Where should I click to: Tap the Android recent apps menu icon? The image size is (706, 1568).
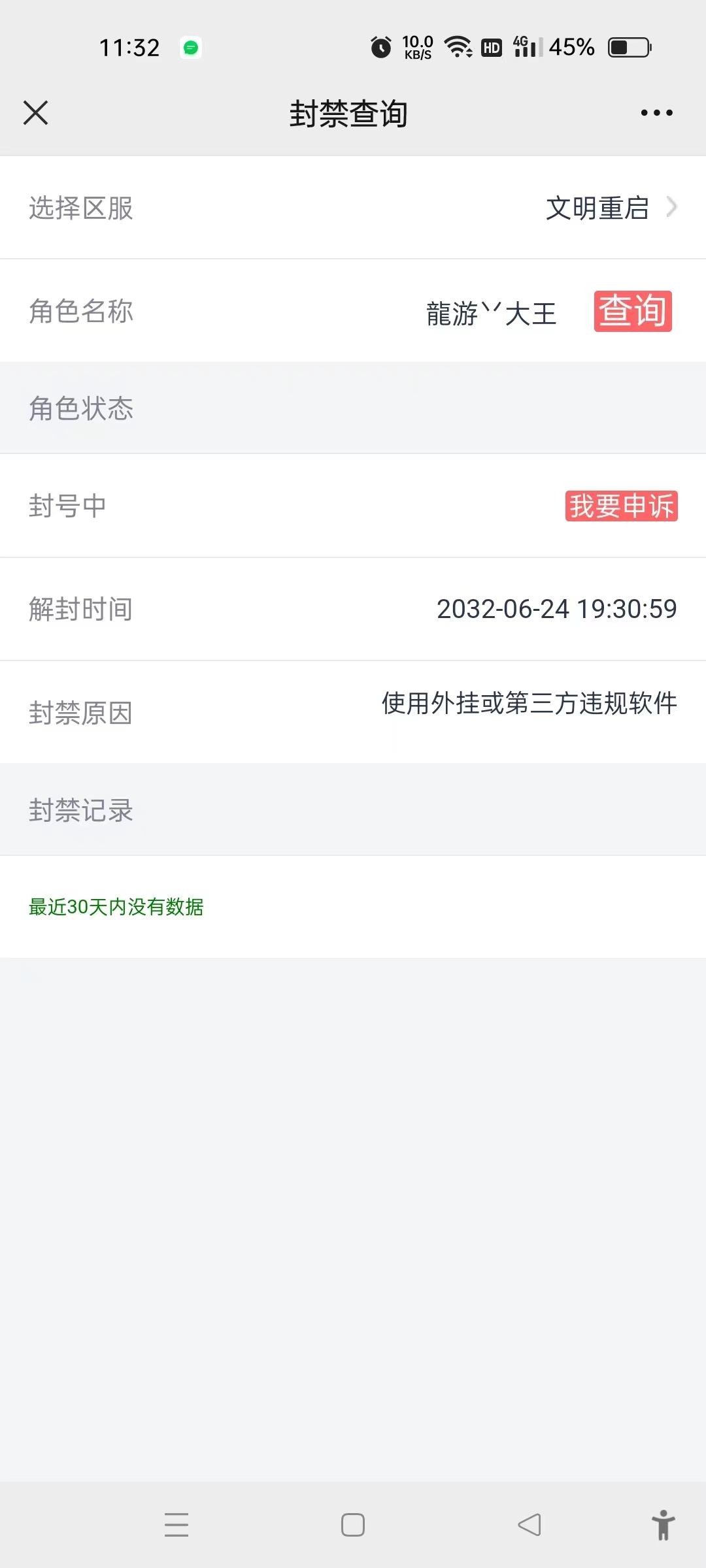click(x=176, y=1524)
